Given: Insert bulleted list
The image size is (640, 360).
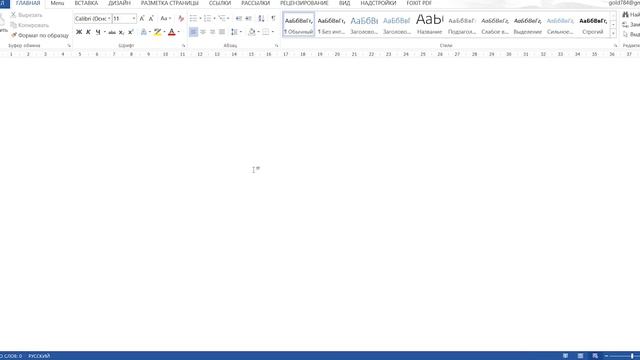Looking at the screenshot, I should click(x=193, y=18).
